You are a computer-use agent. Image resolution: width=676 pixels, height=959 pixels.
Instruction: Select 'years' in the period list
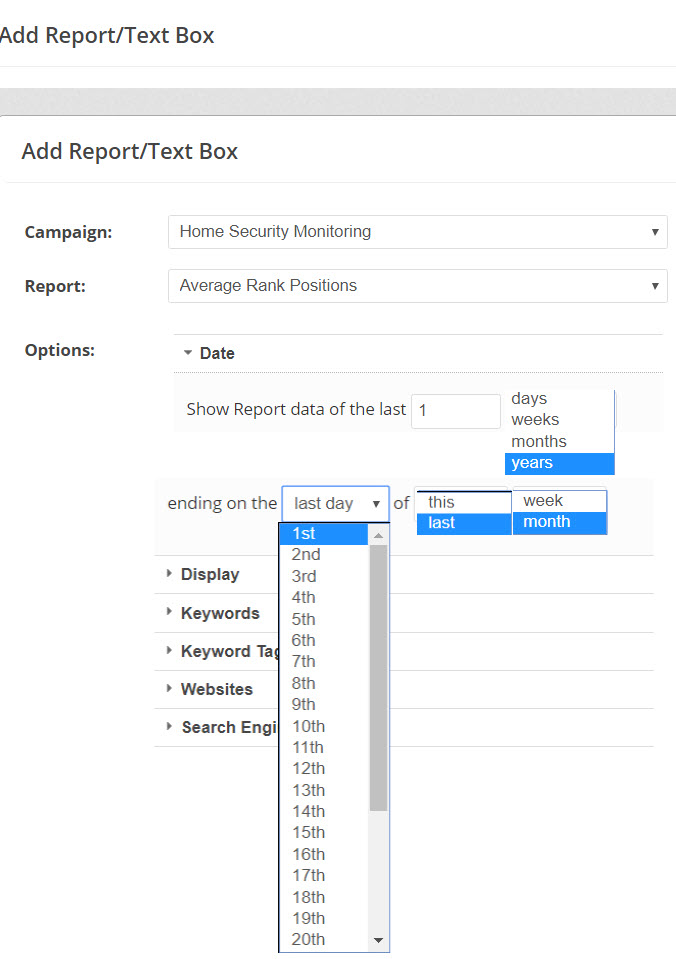531,462
